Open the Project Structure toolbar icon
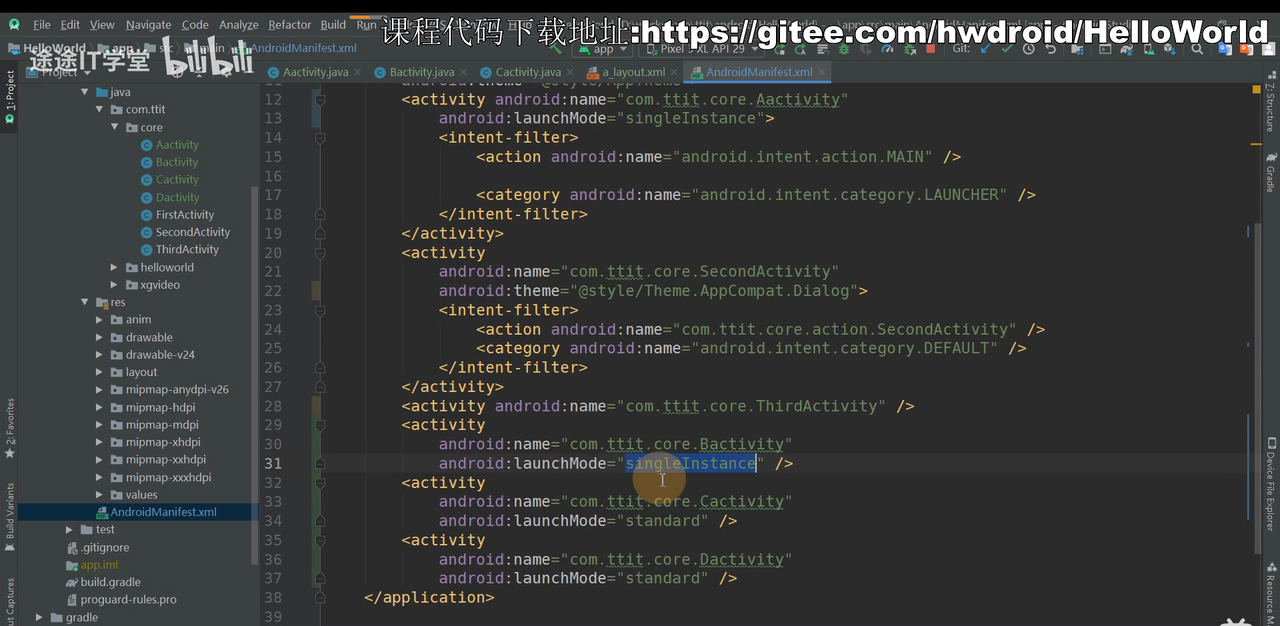The image size is (1280, 626). [x=1077, y=48]
